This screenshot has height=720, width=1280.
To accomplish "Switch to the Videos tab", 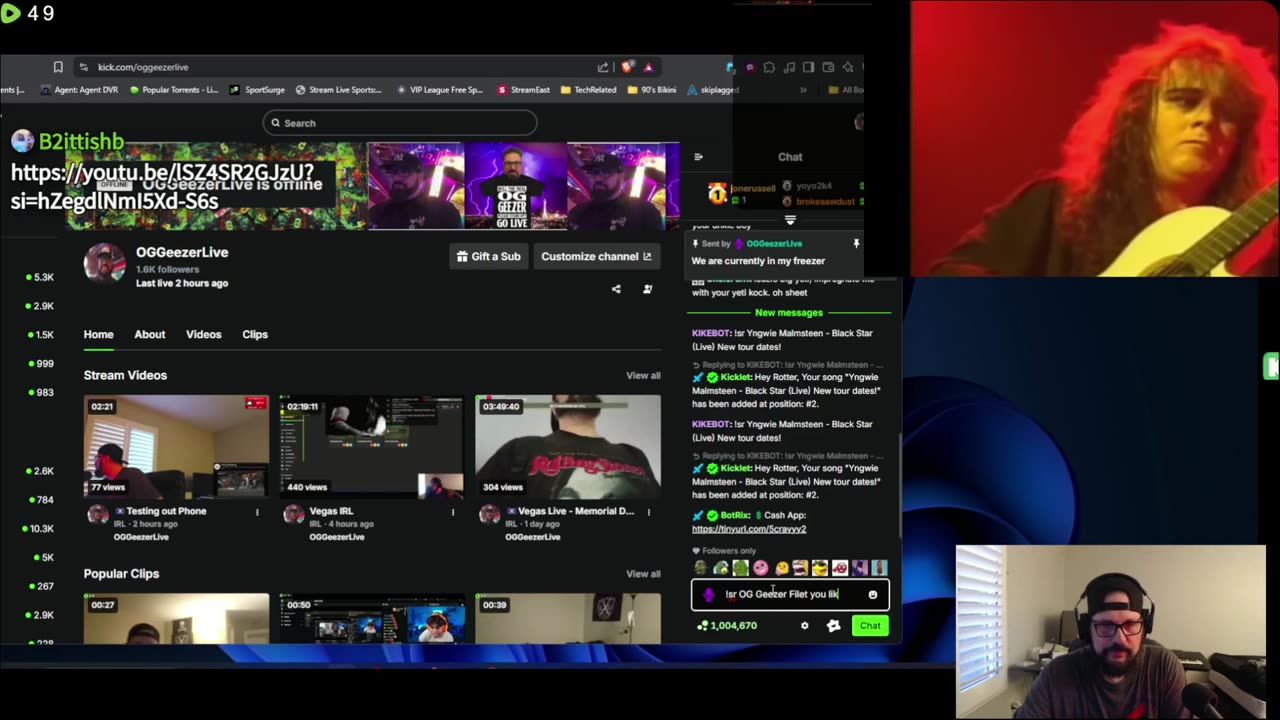I will point(203,334).
